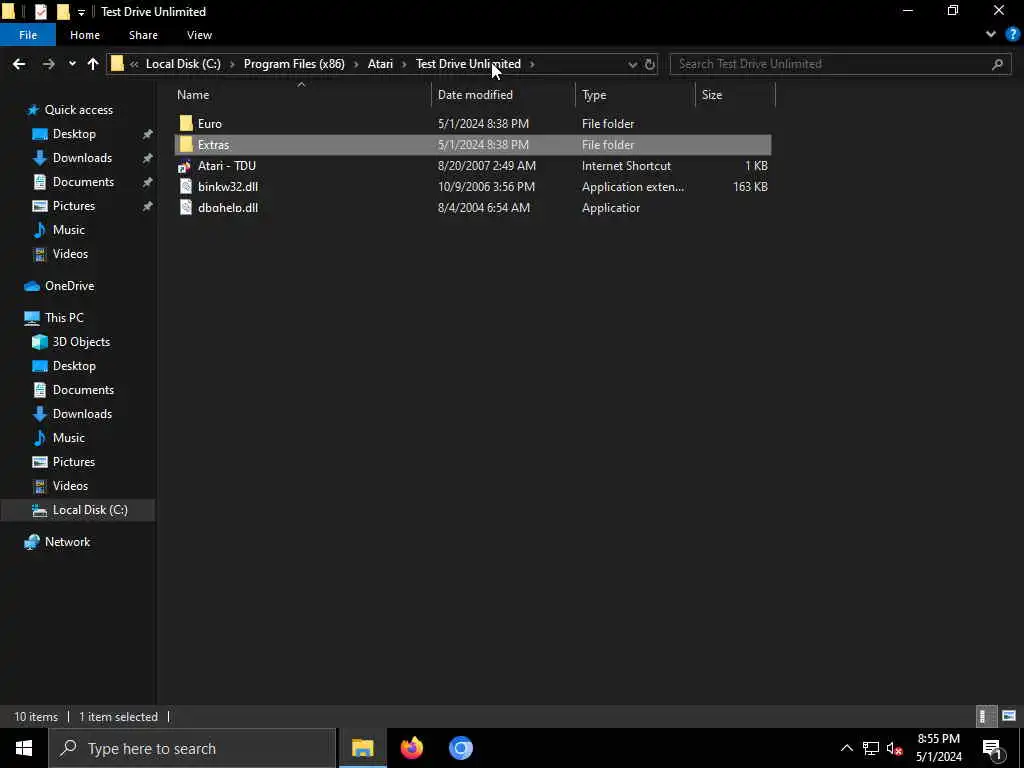The height and width of the screenshot is (768, 1024).
Task: Click the Atari - TDU shortcut icon
Action: (185, 166)
